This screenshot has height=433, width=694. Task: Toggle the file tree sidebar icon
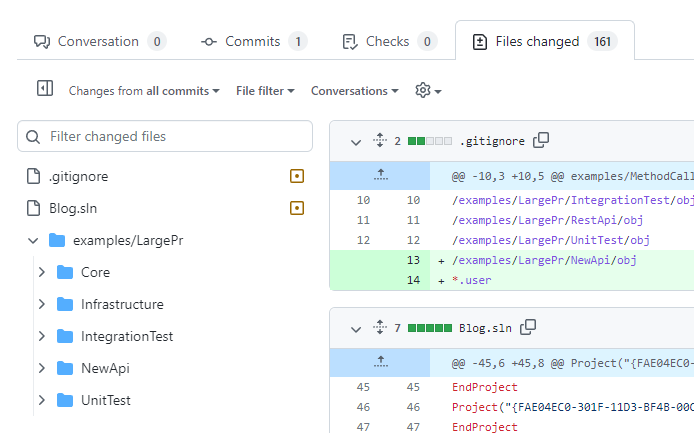(x=44, y=89)
